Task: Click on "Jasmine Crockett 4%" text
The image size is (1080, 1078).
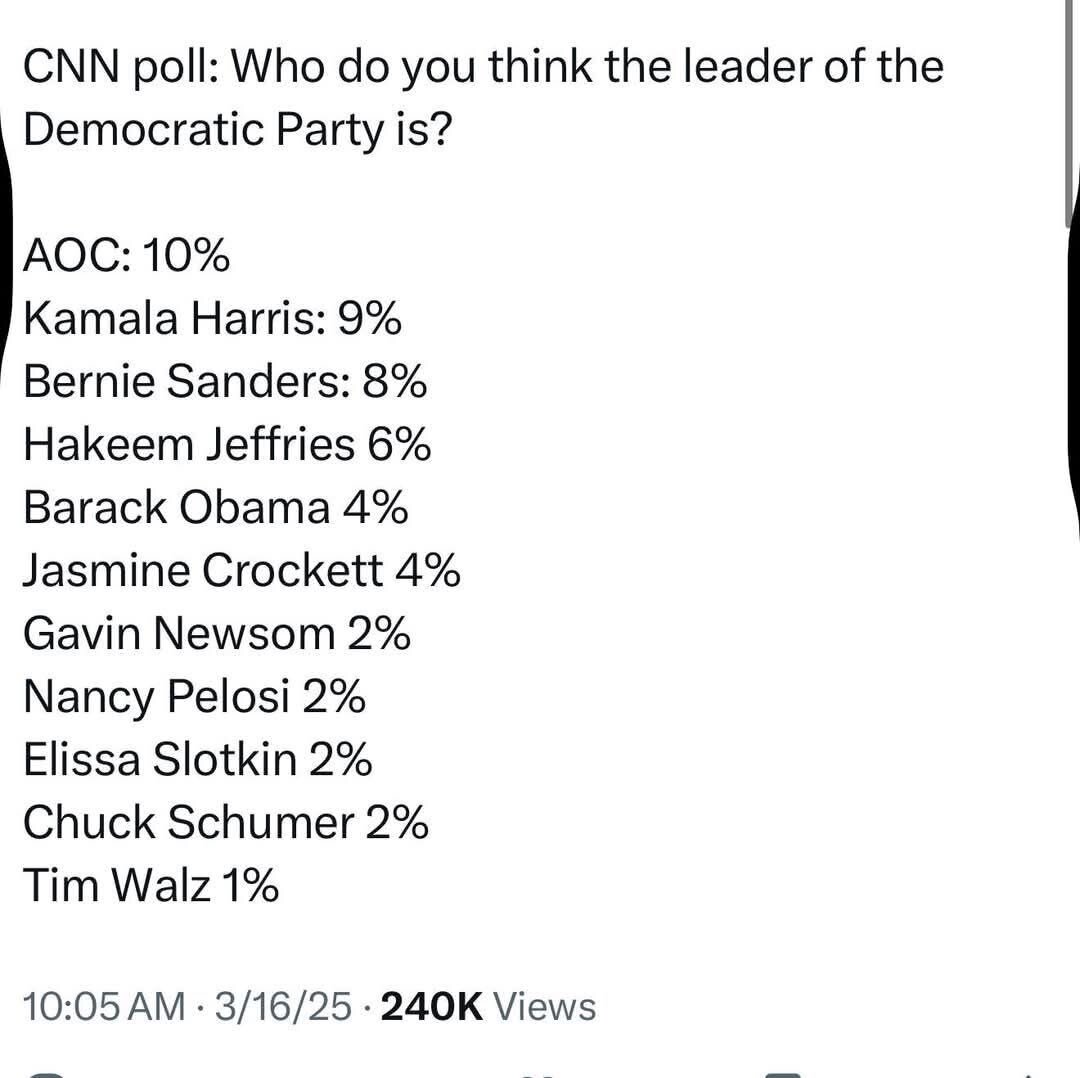Action: (241, 571)
